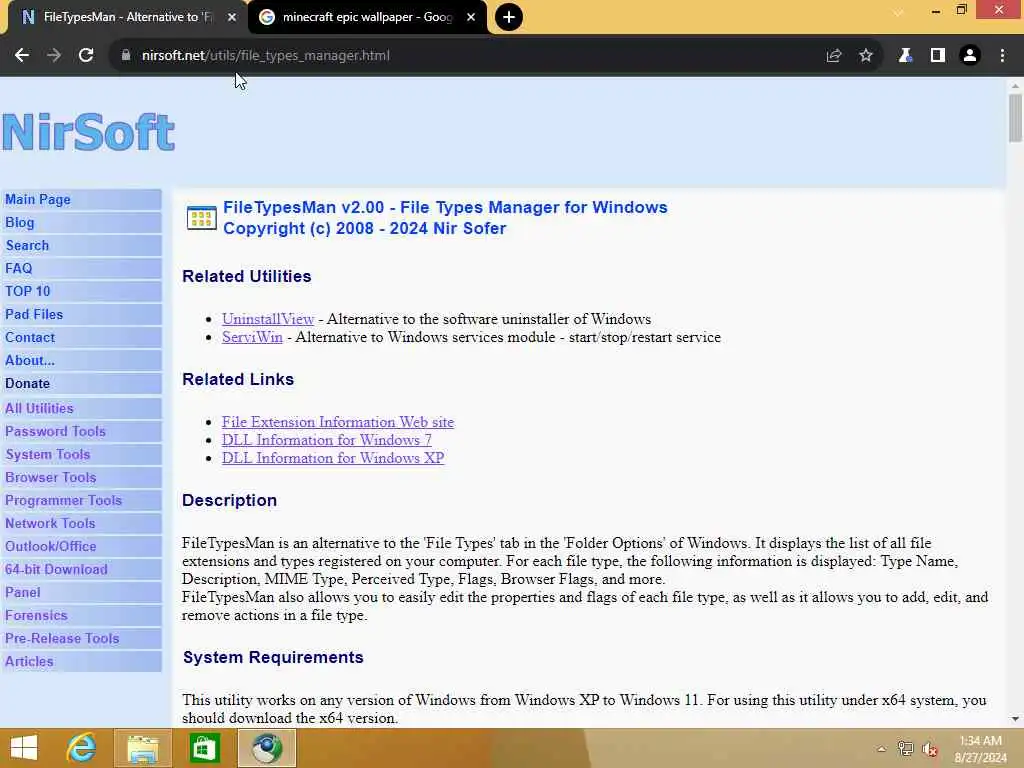The width and height of the screenshot is (1024, 768).
Task: Open All Utilities category
Action: pyautogui.click(x=82, y=409)
